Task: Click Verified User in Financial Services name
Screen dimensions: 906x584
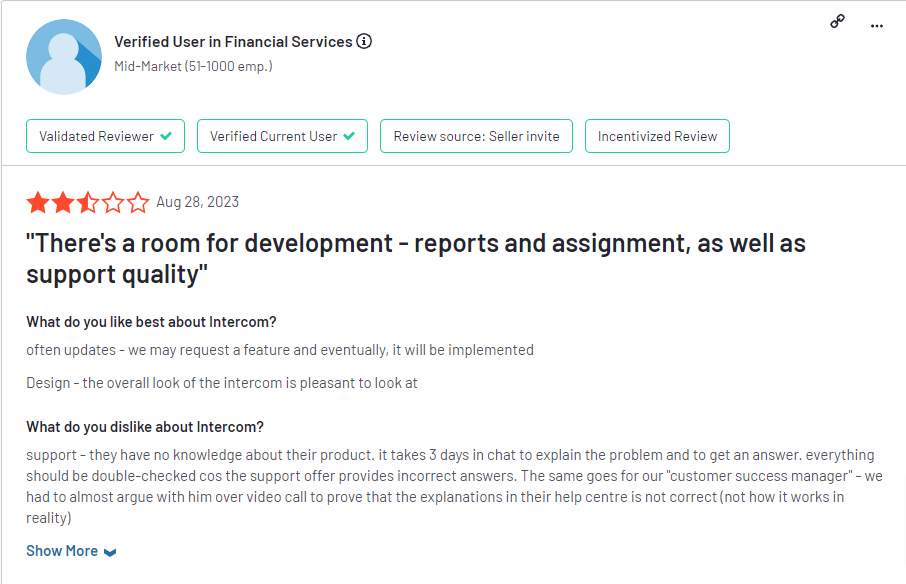Action: [x=233, y=42]
